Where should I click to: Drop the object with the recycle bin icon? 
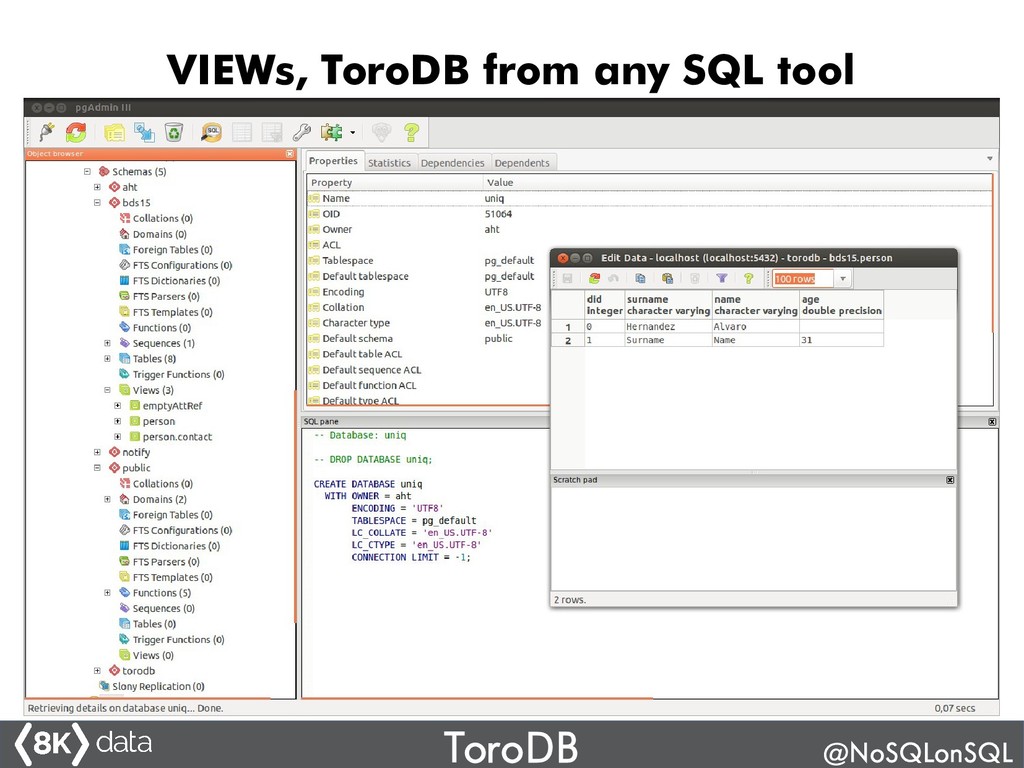(x=174, y=133)
